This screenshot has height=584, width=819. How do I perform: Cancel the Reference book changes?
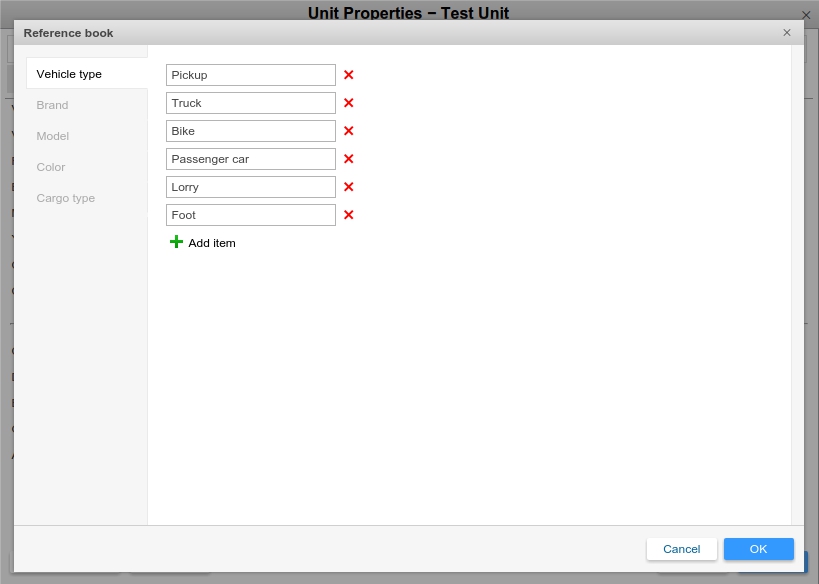(x=681, y=549)
